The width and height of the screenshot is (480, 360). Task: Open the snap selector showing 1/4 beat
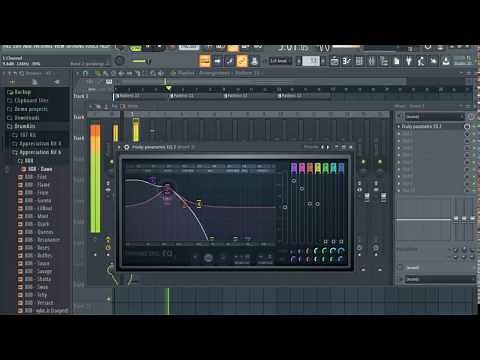(x=279, y=61)
